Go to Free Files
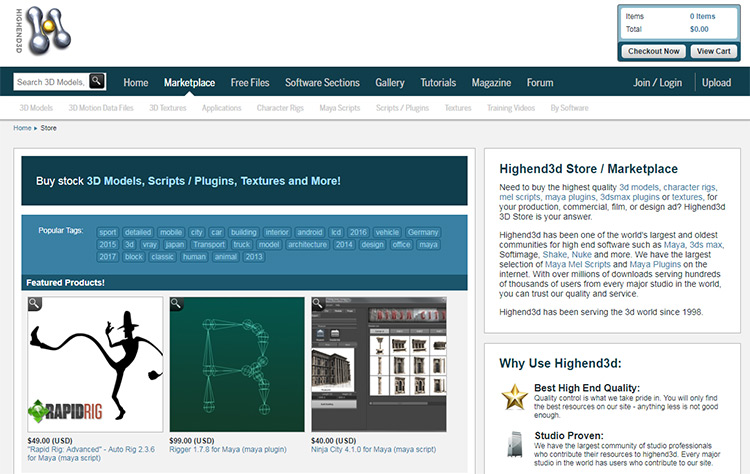The width and height of the screenshot is (750, 474). pyautogui.click(x=250, y=83)
